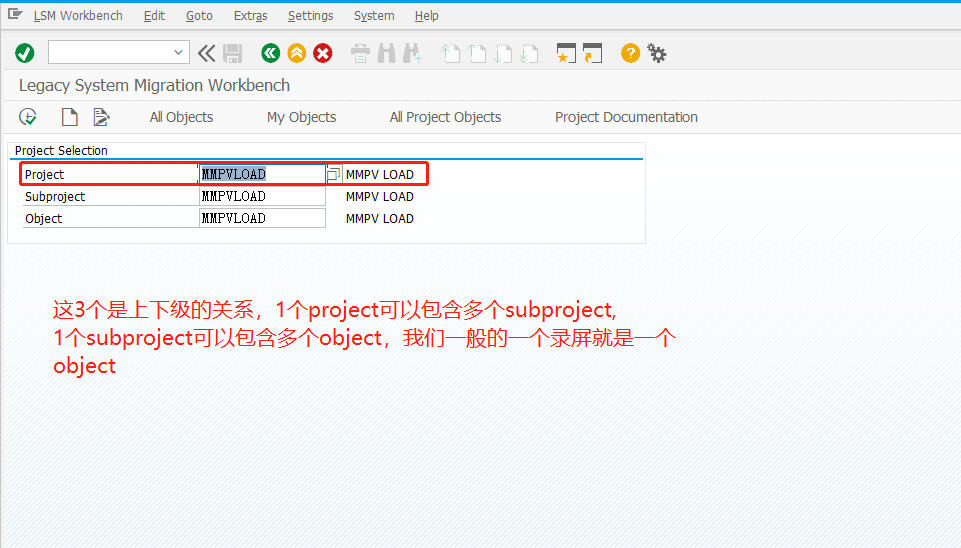This screenshot has width=961, height=548.
Task: Click the First Page icon
Action: click(450, 53)
